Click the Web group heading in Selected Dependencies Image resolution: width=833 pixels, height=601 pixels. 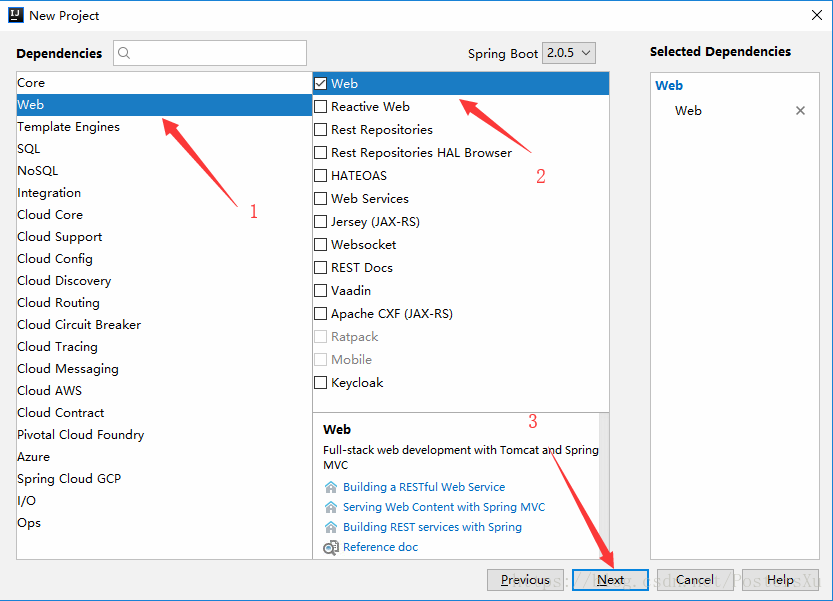[669, 86]
